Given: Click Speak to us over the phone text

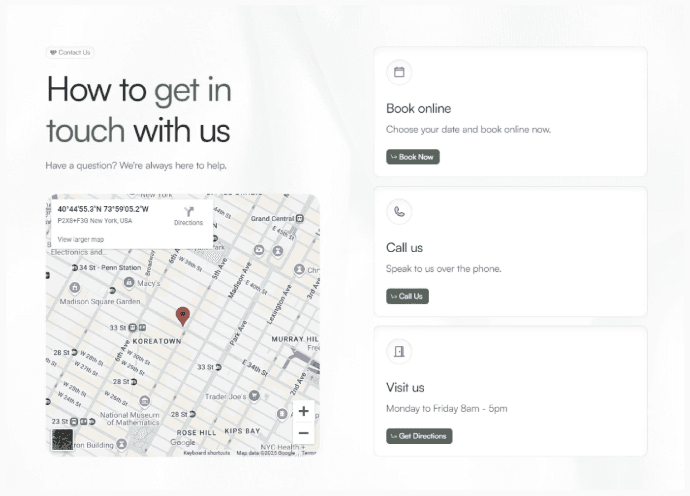Looking at the screenshot, I should pos(444,269).
